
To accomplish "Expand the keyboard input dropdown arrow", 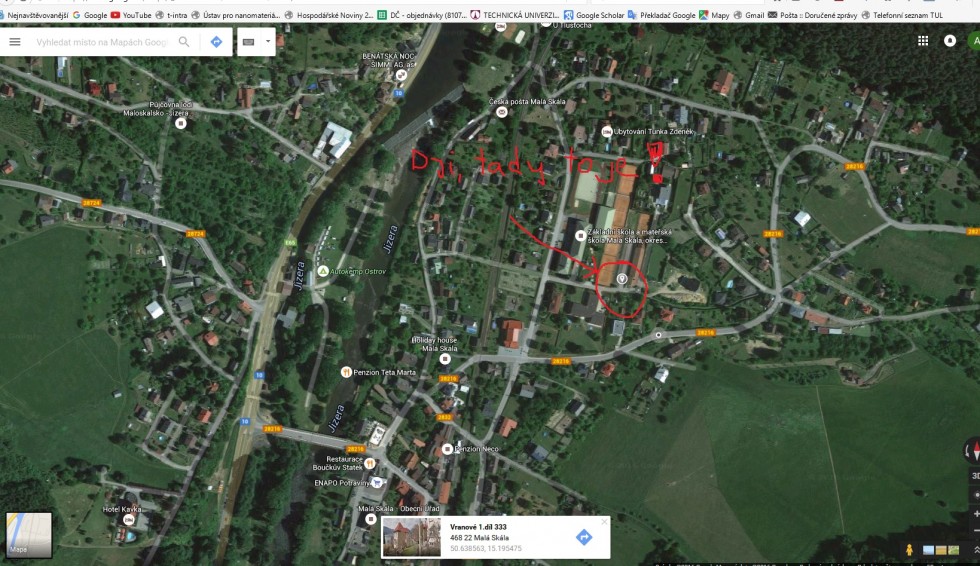I will [267, 42].
